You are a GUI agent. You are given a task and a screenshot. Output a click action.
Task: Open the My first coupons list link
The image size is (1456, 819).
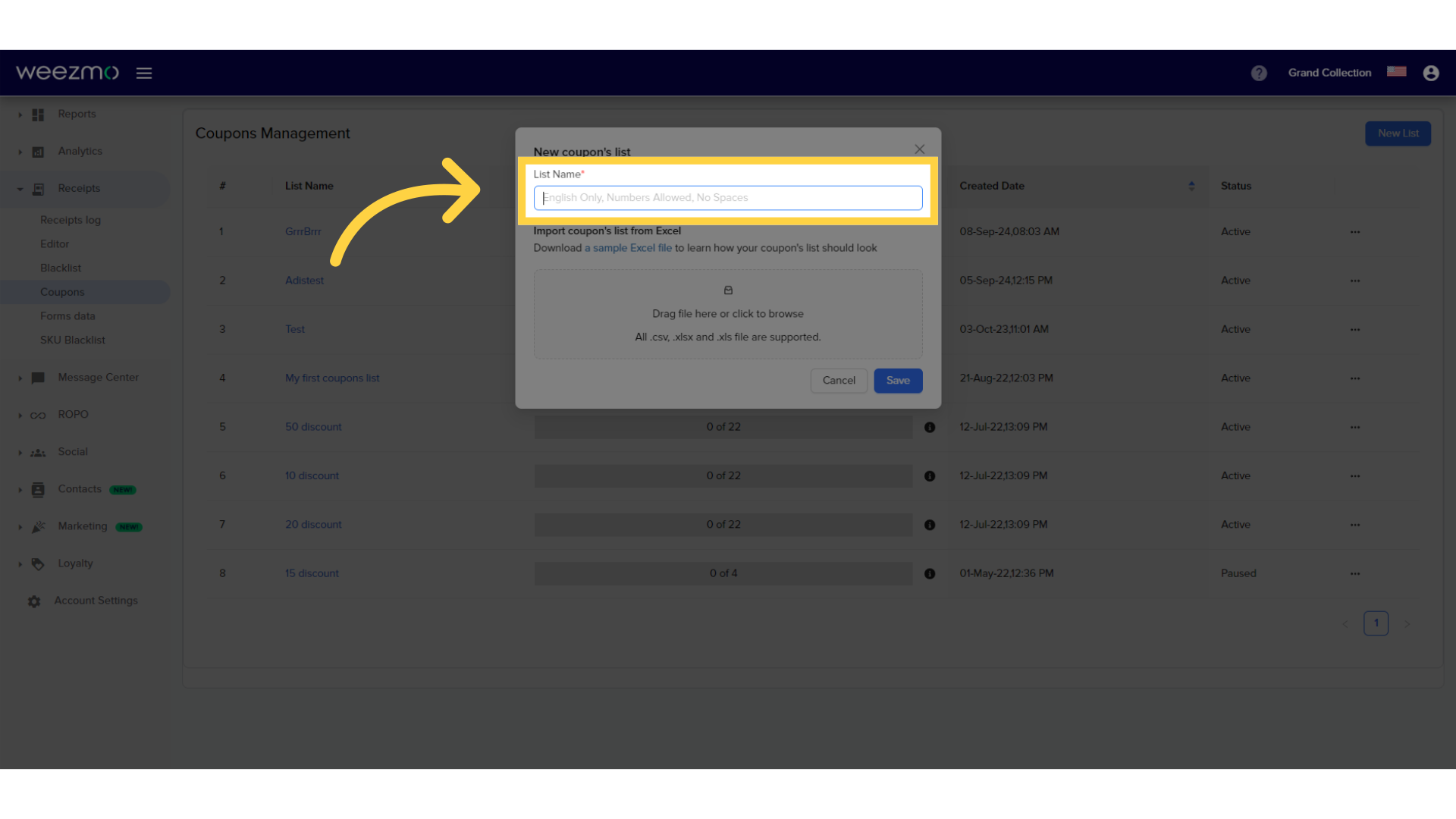click(332, 378)
